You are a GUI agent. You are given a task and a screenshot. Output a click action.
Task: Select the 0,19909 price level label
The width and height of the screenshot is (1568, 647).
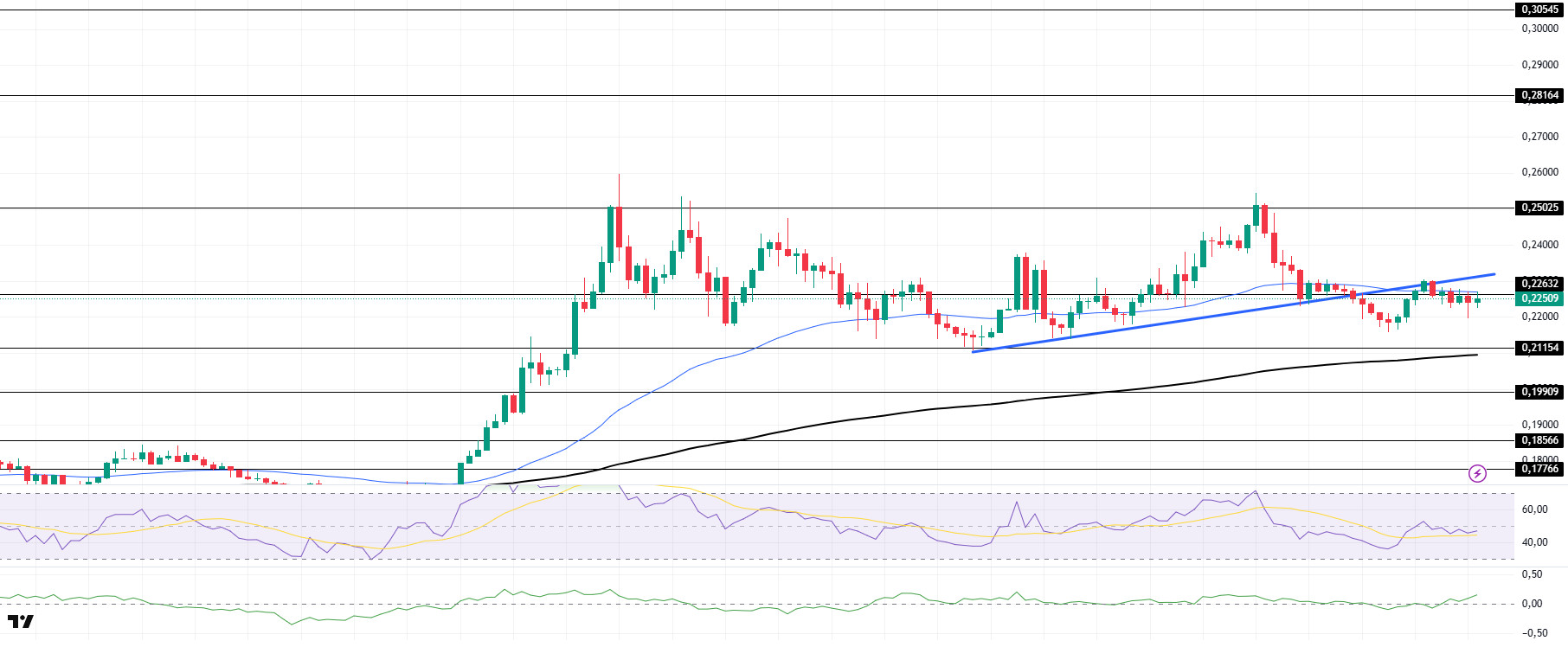click(1539, 392)
